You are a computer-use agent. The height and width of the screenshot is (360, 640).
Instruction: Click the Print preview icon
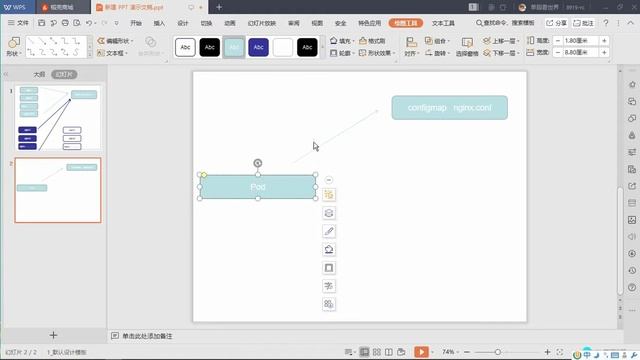coord(77,23)
